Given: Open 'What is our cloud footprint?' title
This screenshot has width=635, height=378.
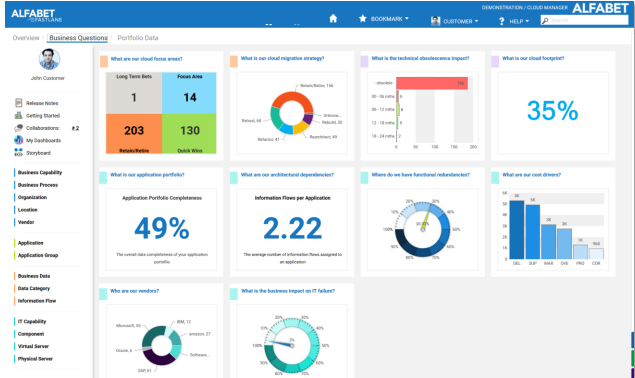Looking at the screenshot, I should 533,58.
